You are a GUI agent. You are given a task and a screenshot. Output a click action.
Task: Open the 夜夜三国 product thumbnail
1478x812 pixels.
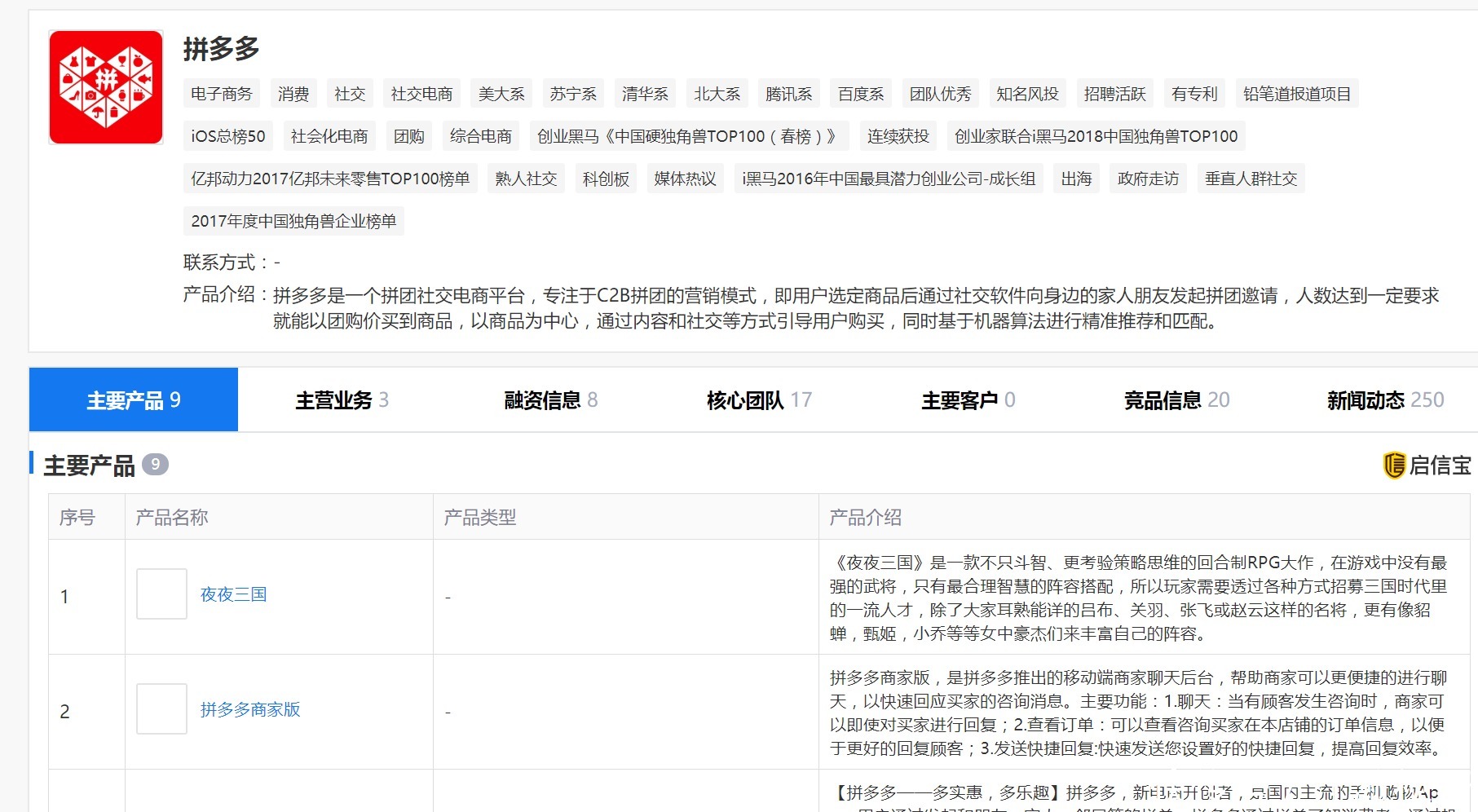(161, 594)
